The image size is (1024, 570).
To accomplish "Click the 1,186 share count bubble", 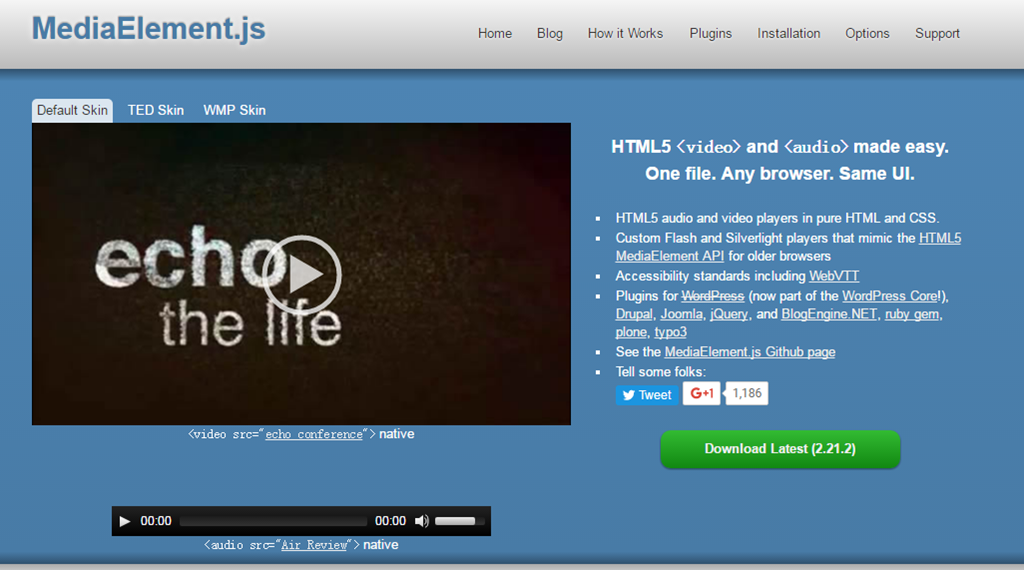I will pos(746,394).
